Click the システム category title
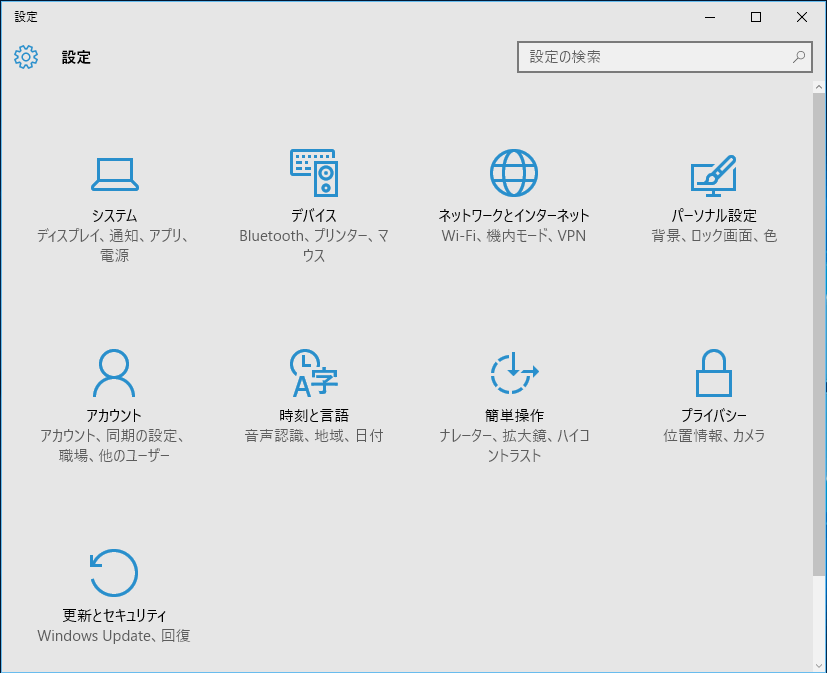 [114, 216]
